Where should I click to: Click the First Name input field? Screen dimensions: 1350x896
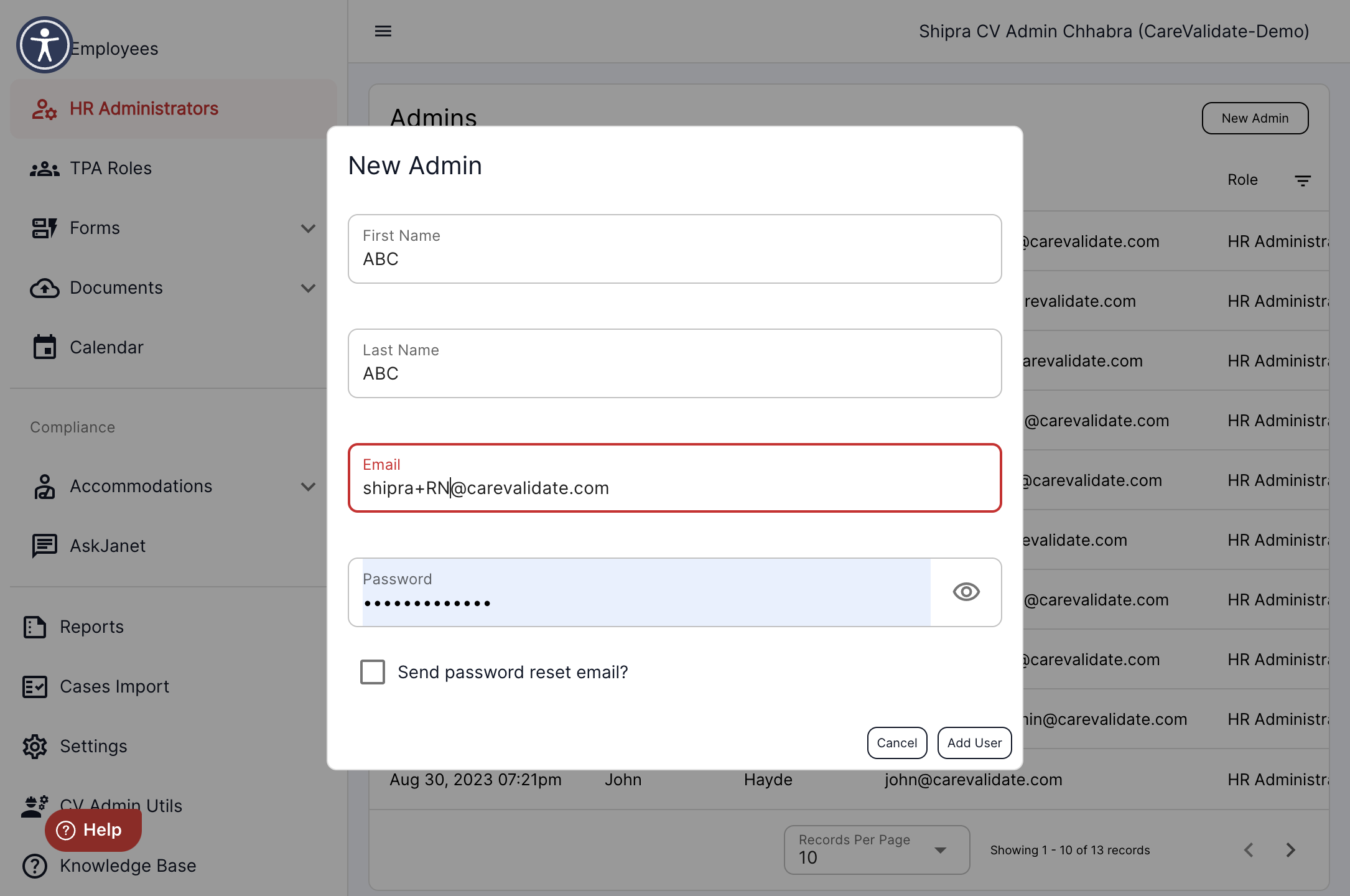tap(675, 249)
